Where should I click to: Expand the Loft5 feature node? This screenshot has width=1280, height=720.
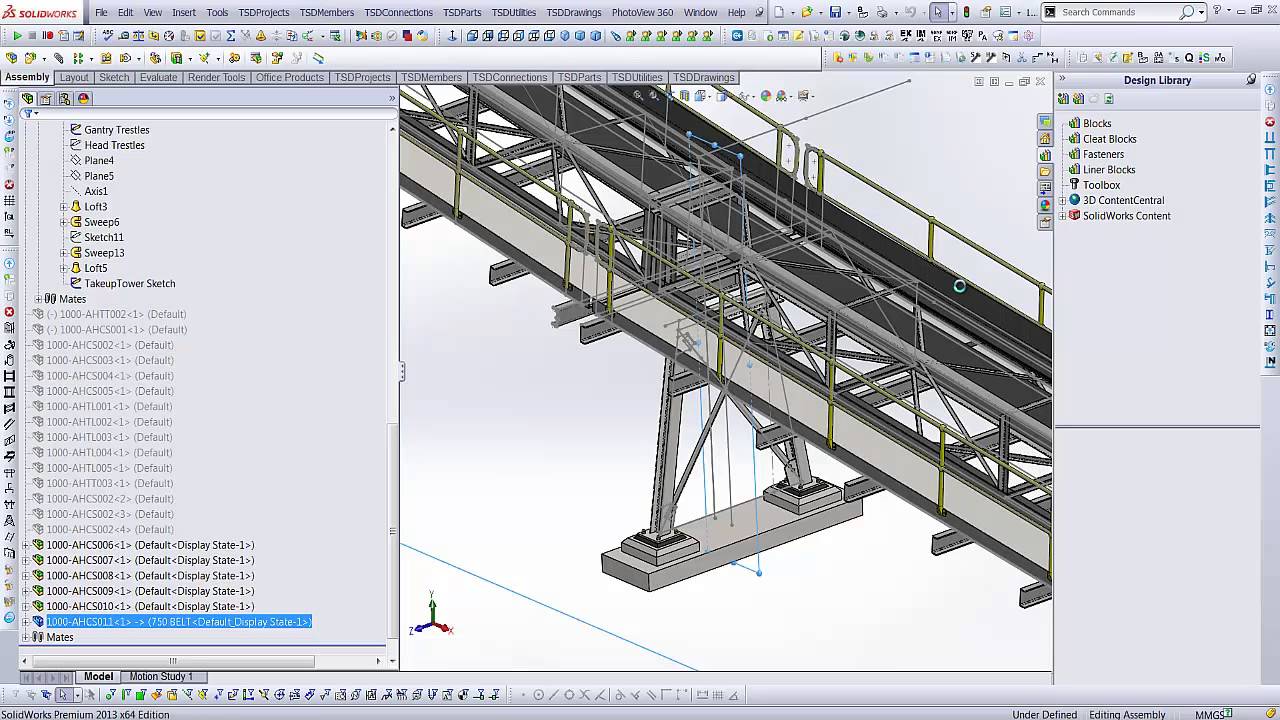pos(64,268)
